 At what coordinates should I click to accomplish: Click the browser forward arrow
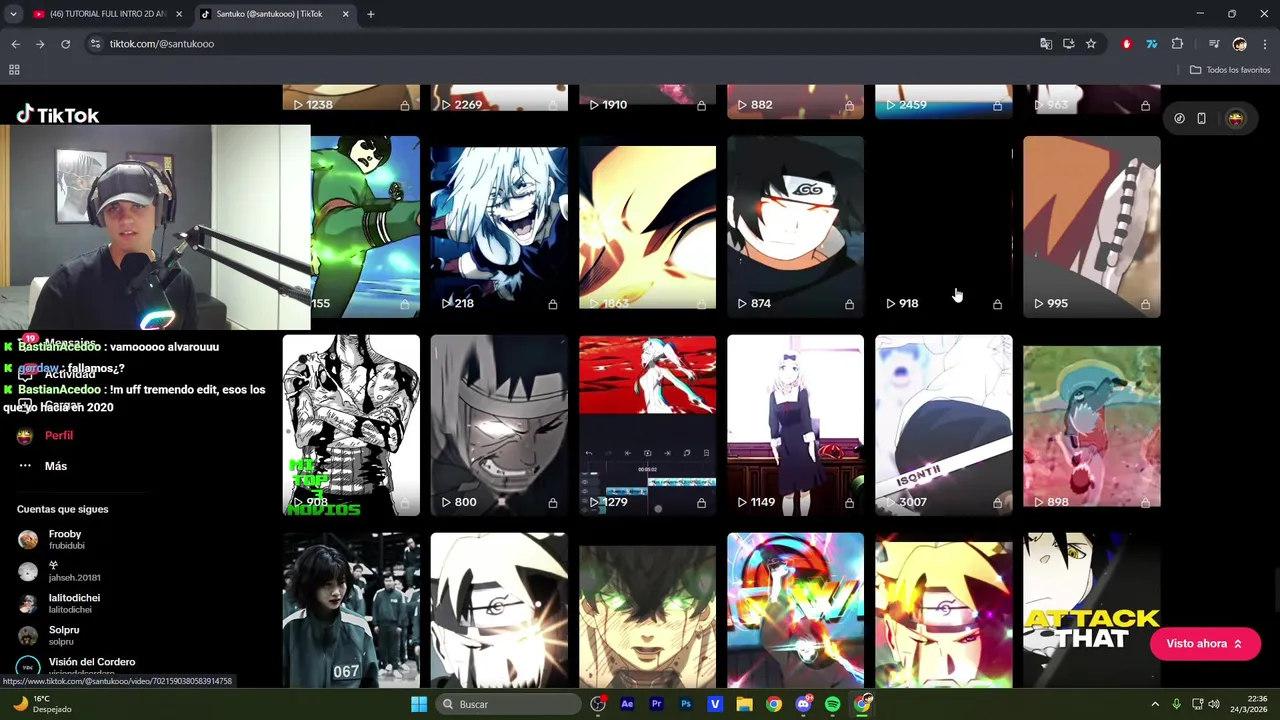point(40,44)
